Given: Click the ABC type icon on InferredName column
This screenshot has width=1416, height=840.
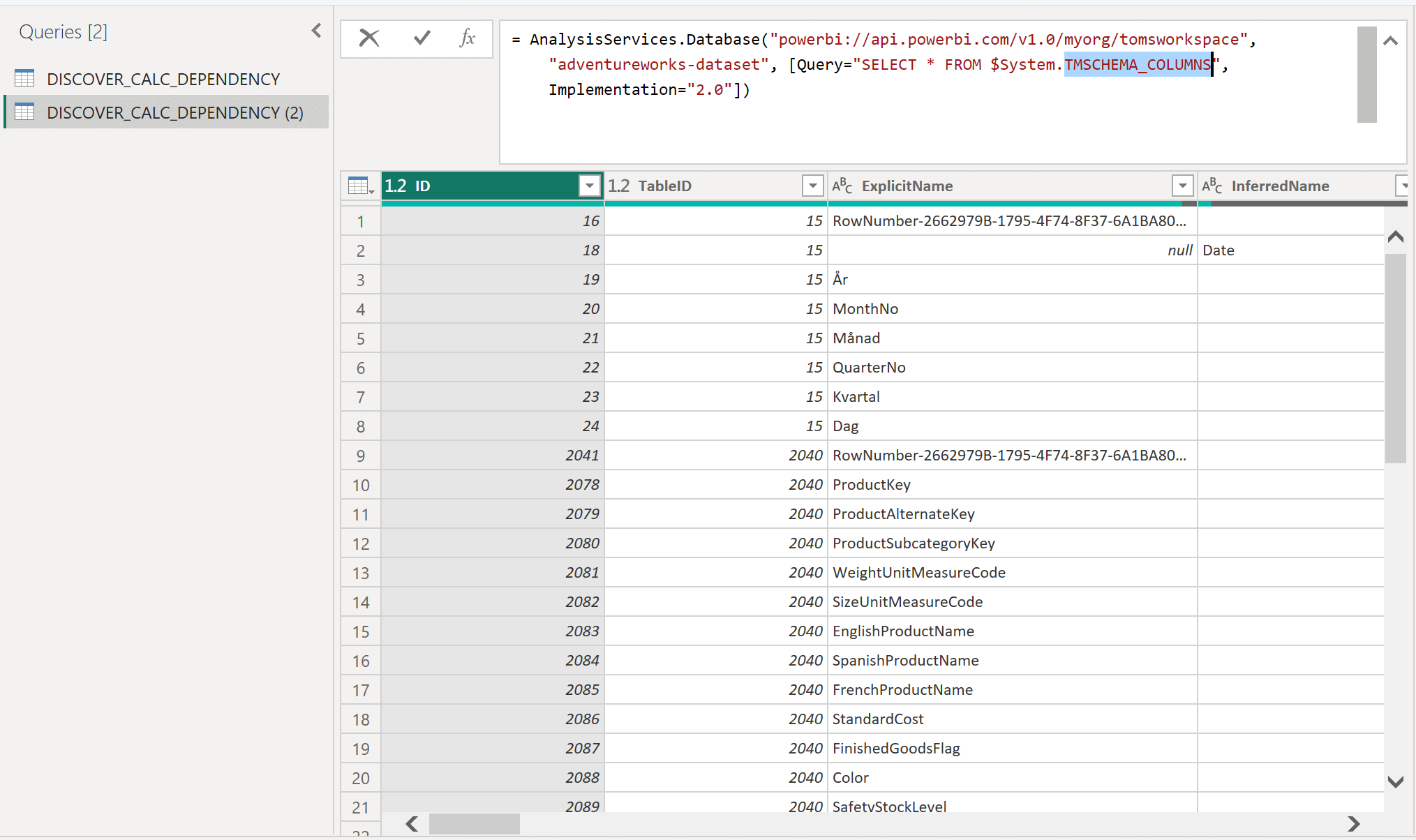Looking at the screenshot, I should 1213,186.
